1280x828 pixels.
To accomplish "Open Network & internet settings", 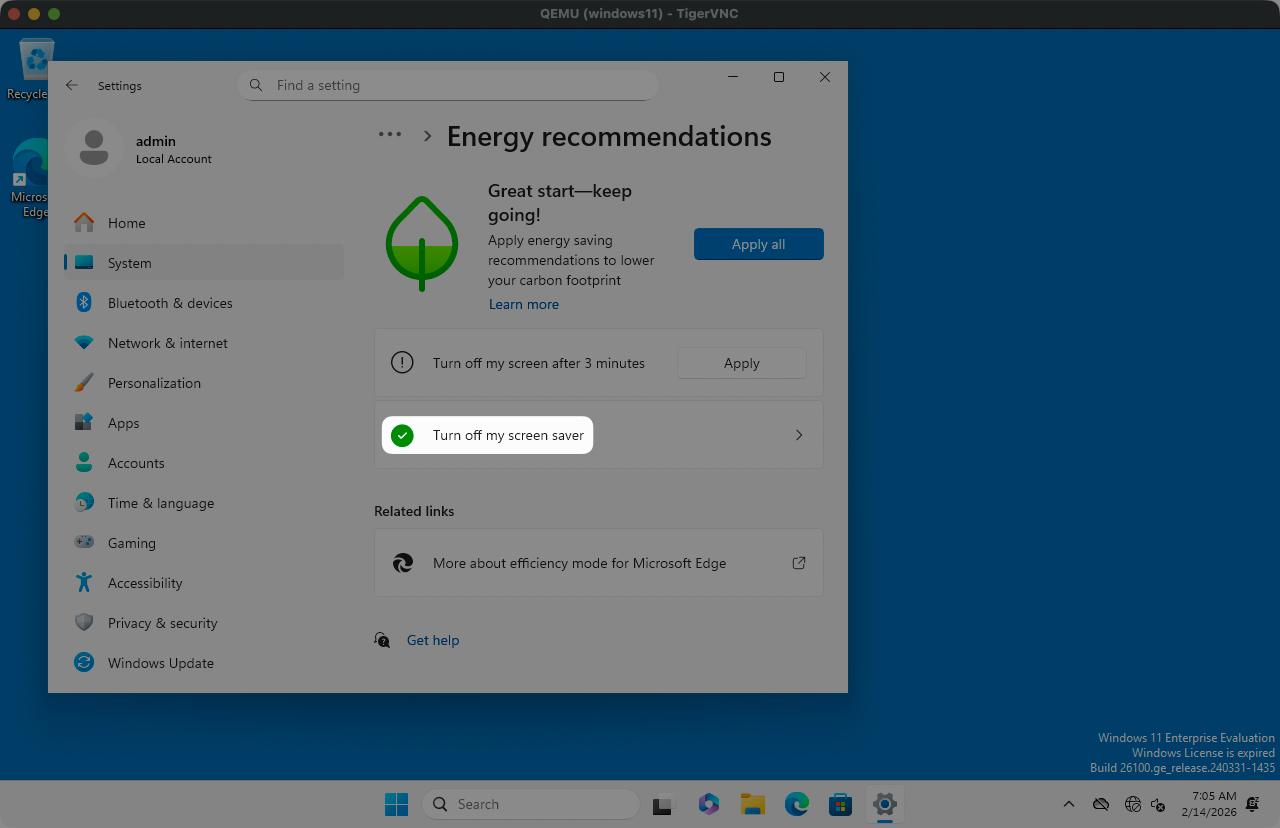I will [x=167, y=343].
